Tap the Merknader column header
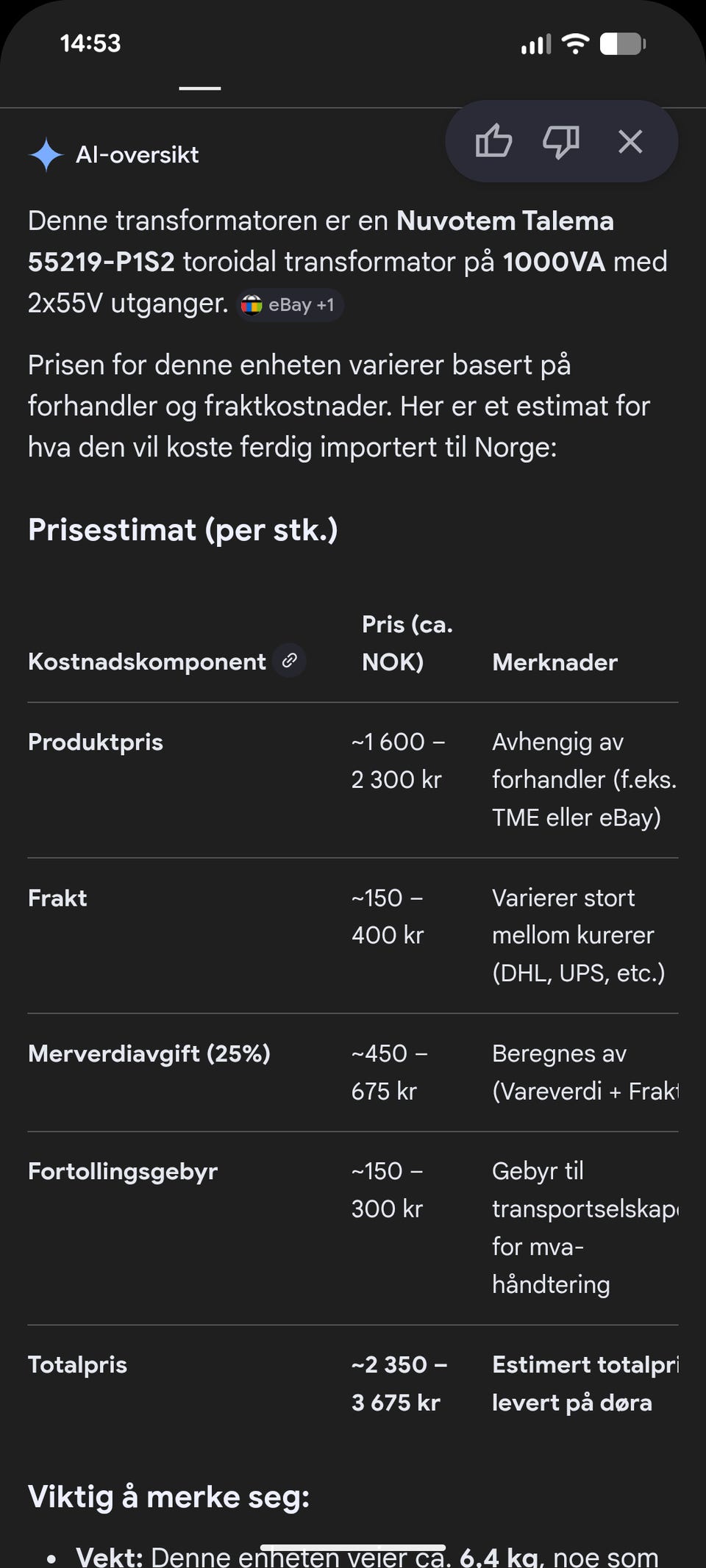This screenshot has height=1568, width=706. coord(555,662)
